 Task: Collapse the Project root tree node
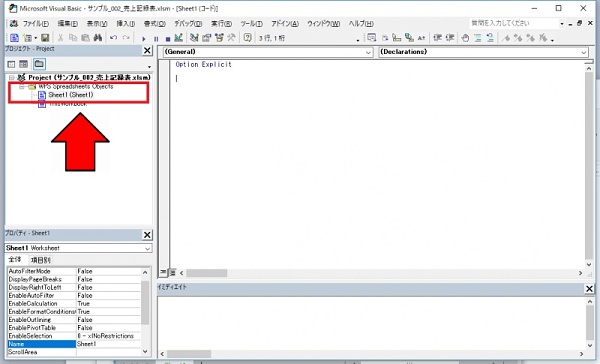(11, 78)
